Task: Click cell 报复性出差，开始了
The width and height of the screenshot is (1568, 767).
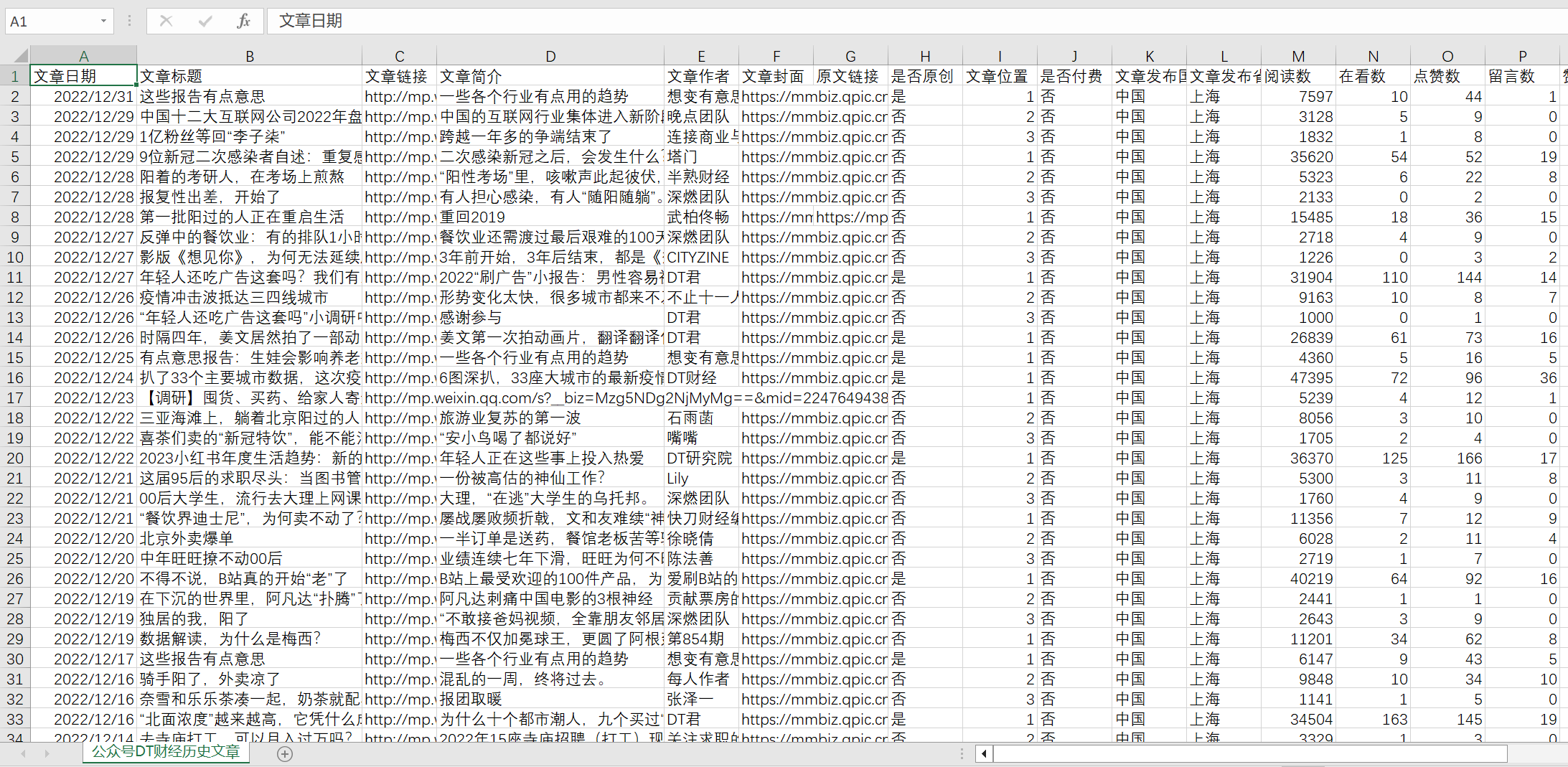Action: [x=249, y=197]
